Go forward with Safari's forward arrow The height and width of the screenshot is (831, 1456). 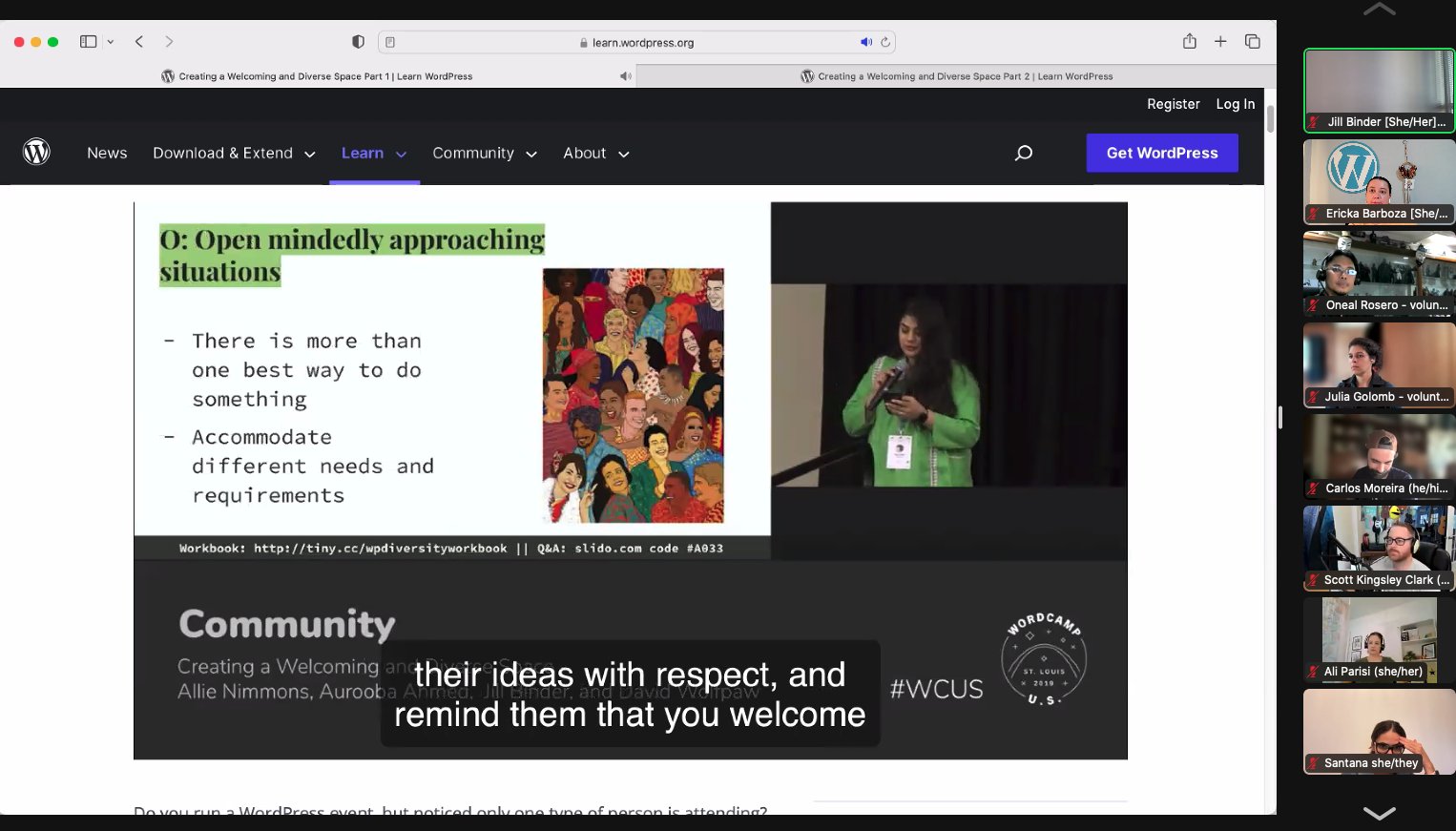[169, 42]
